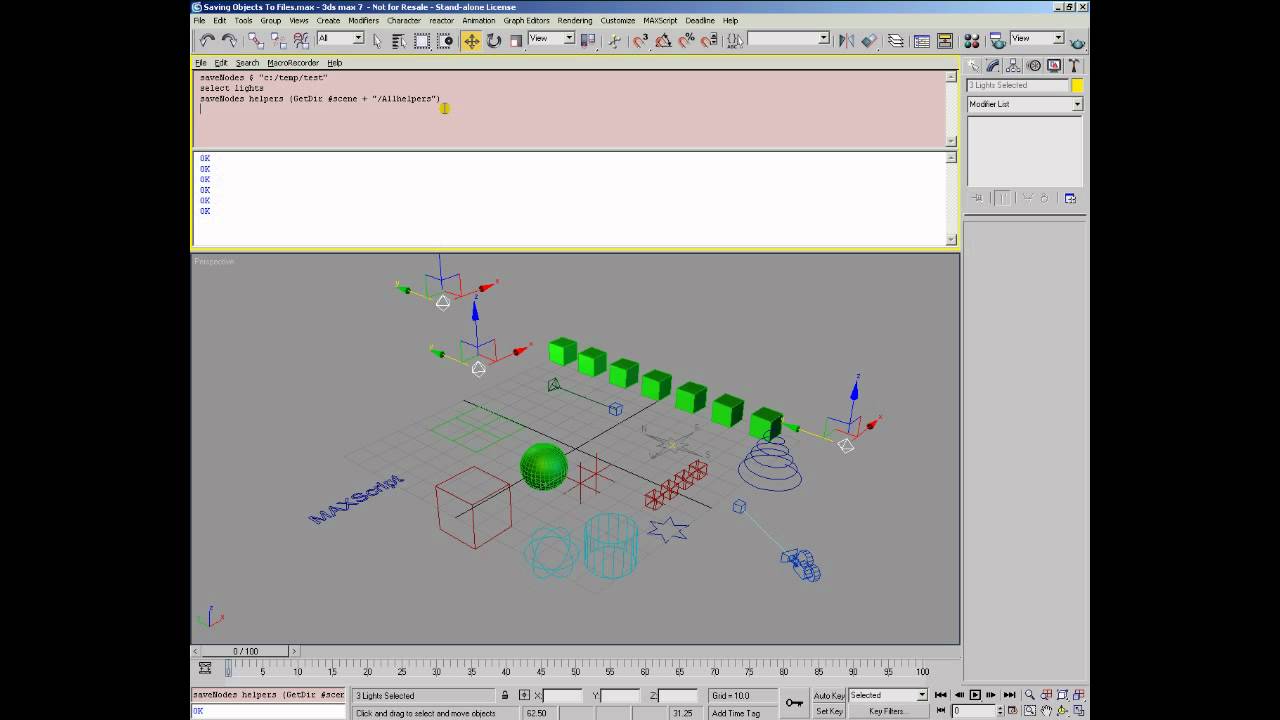Open the Select by Name list icon

coord(399,41)
